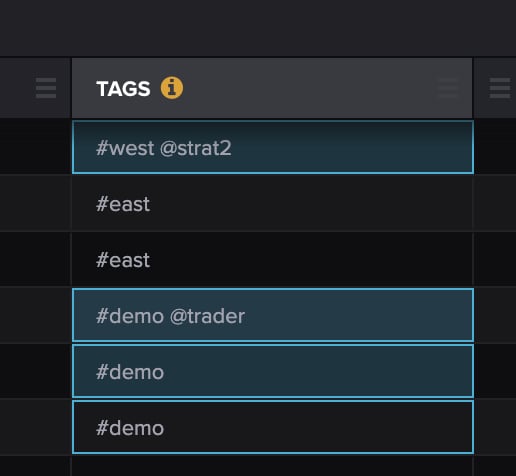Select the first #east tags cell
Image resolution: width=516 pixels, height=476 pixels.
pyautogui.click(x=272, y=203)
